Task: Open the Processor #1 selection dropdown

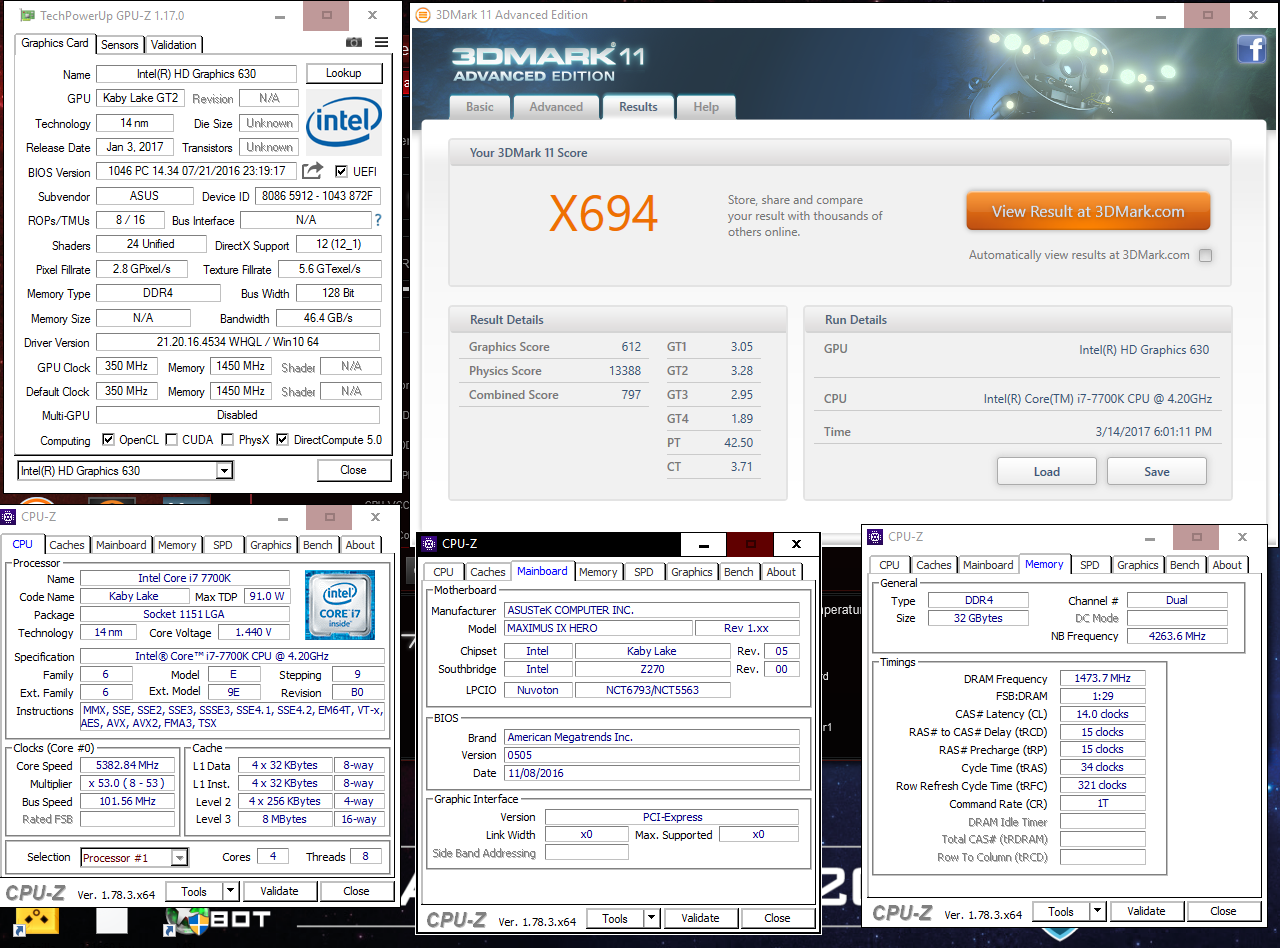Action: tap(134, 857)
